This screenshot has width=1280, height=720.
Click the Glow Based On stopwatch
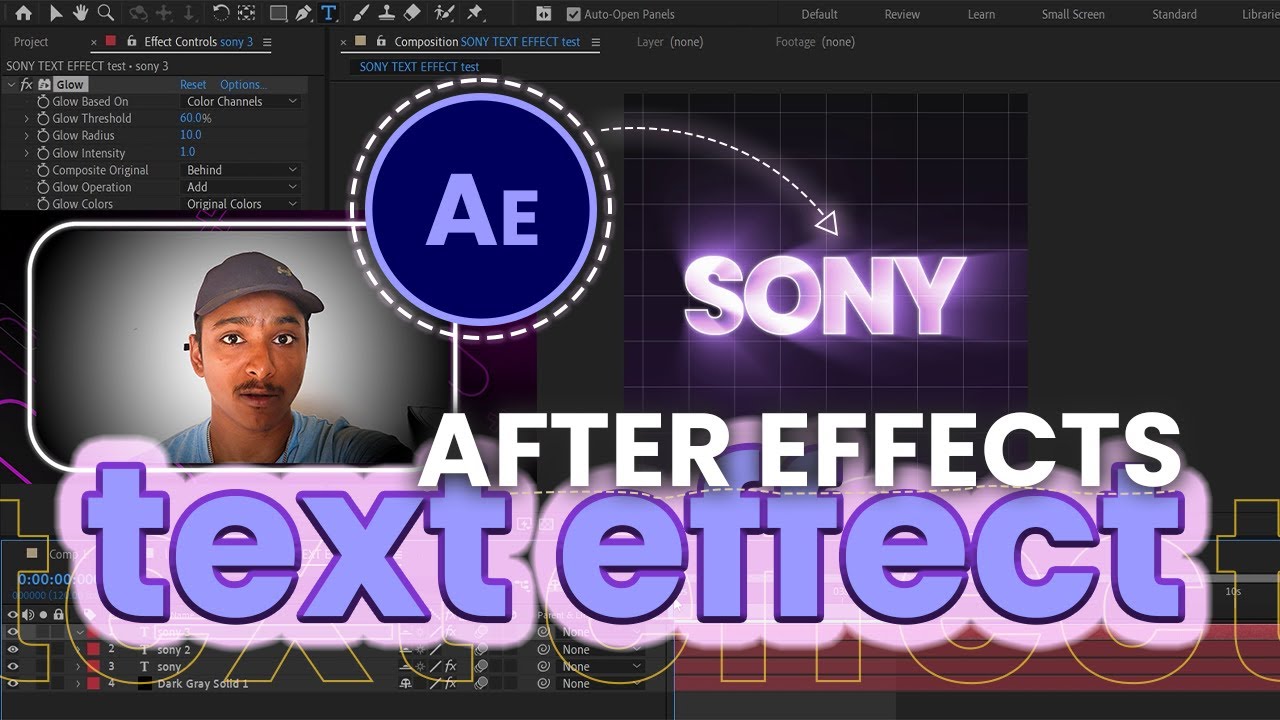pos(43,102)
